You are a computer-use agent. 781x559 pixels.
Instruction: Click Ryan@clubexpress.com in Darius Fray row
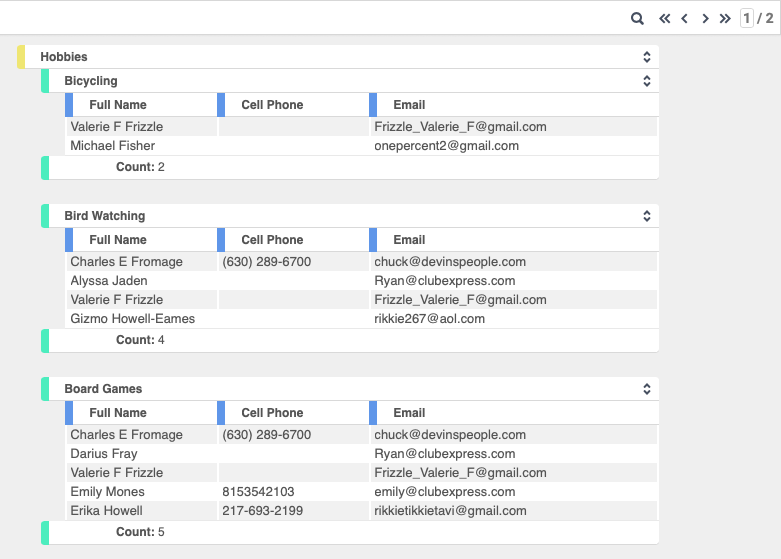coord(445,453)
